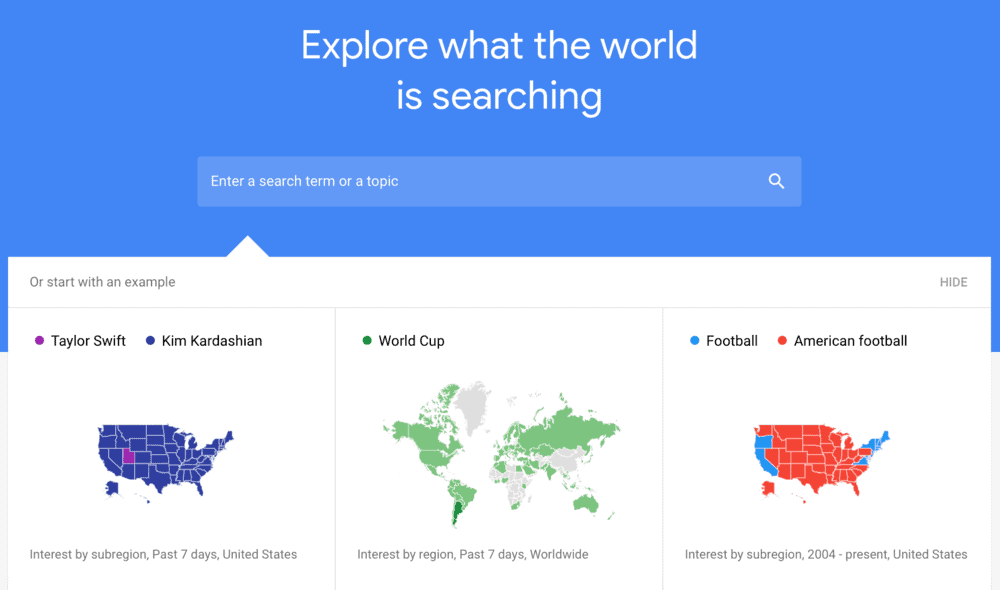Viewport: 1000px width, 590px height.
Task: Click the search magnifying glass icon
Action: point(777,181)
